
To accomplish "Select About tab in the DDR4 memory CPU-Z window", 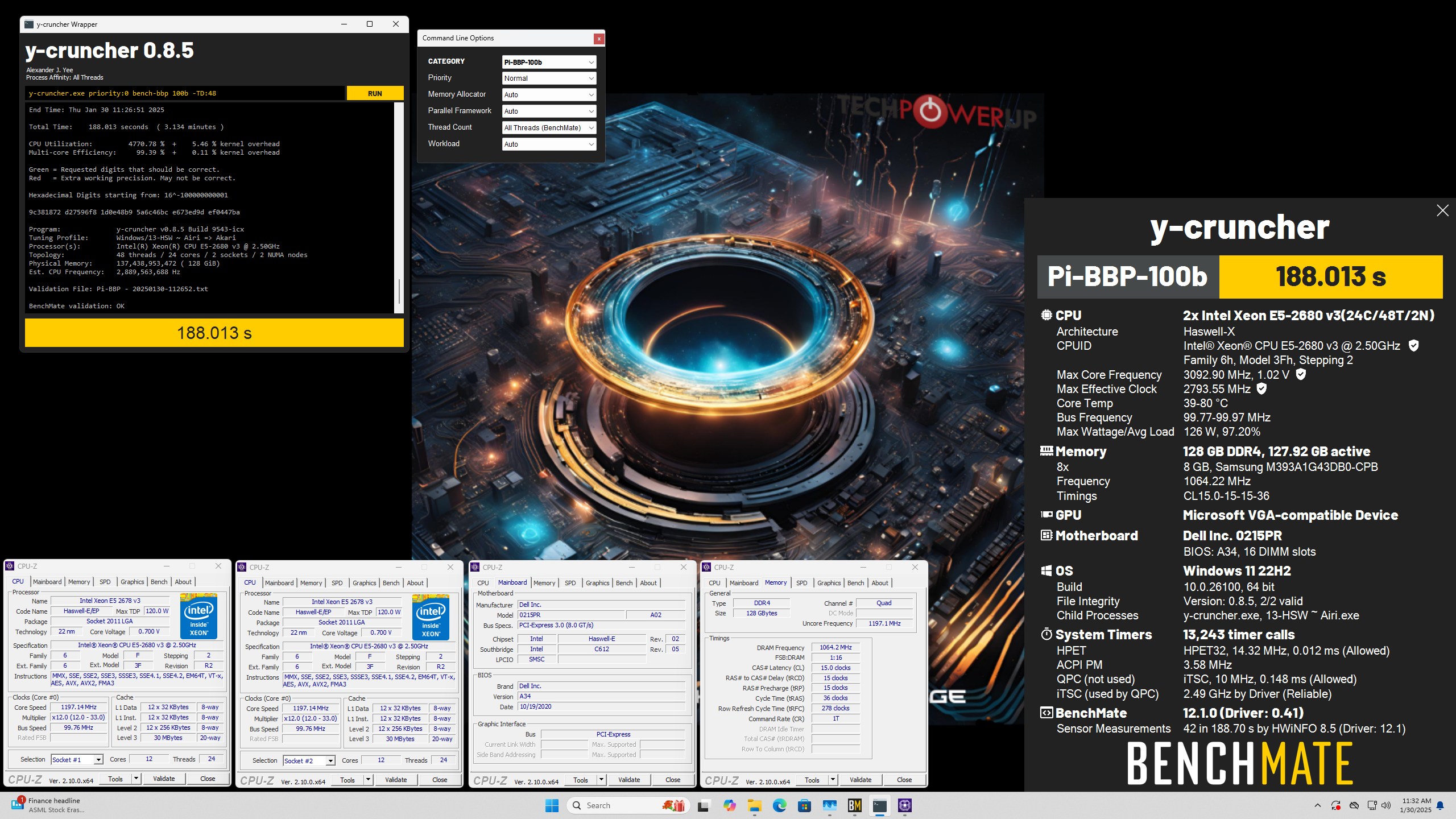I will pyautogui.click(x=880, y=583).
